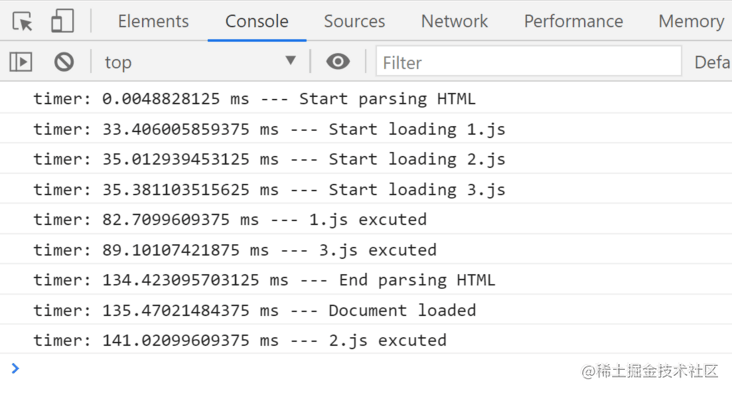Open the Network tab

tap(454, 21)
